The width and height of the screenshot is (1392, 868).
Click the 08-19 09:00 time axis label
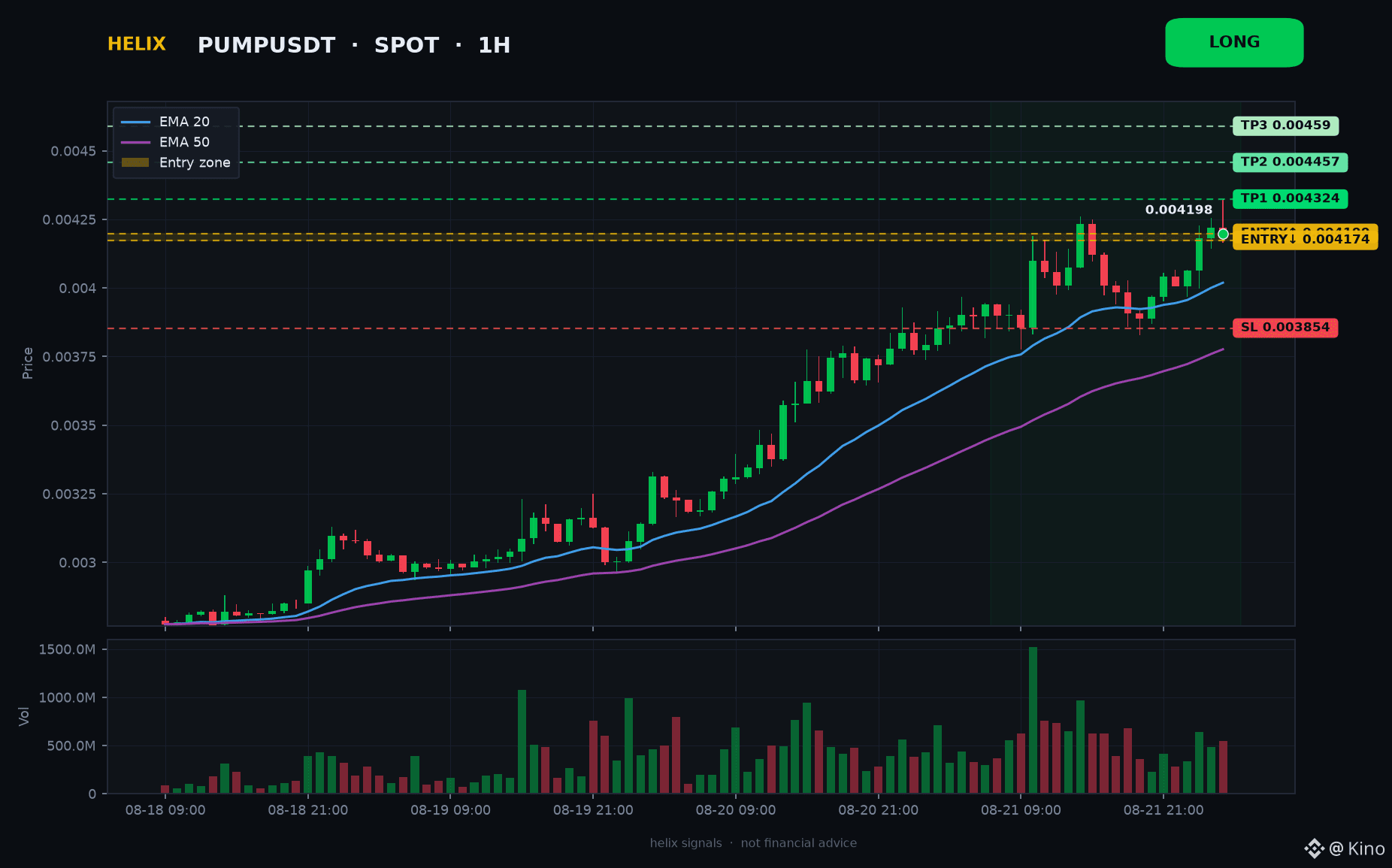(450, 810)
